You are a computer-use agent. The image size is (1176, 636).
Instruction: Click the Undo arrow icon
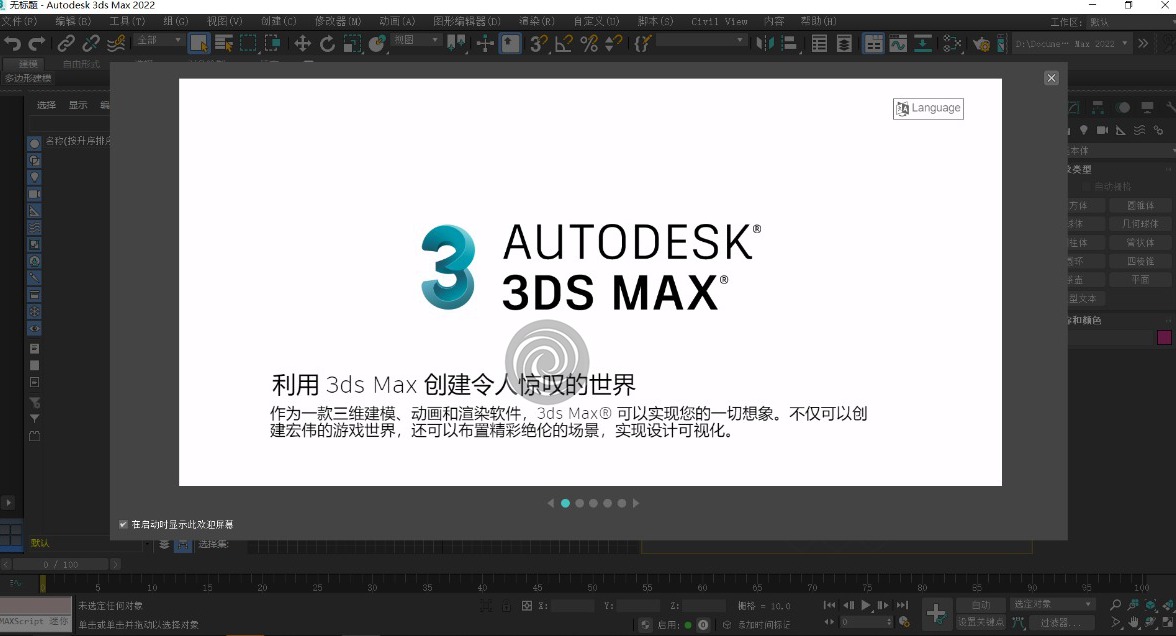pyautogui.click(x=13, y=44)
